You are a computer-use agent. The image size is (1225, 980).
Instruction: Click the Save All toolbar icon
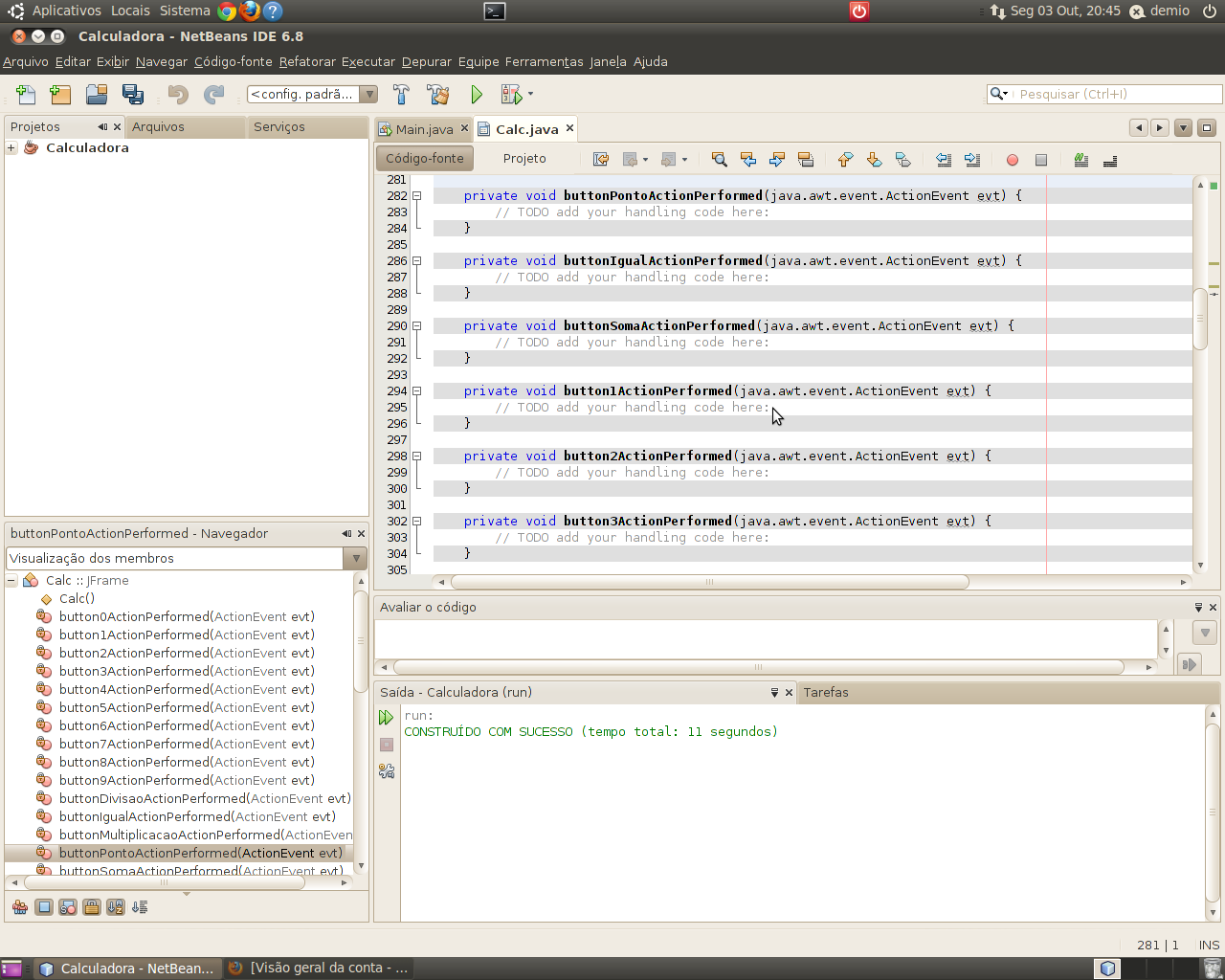click(133, 94)
